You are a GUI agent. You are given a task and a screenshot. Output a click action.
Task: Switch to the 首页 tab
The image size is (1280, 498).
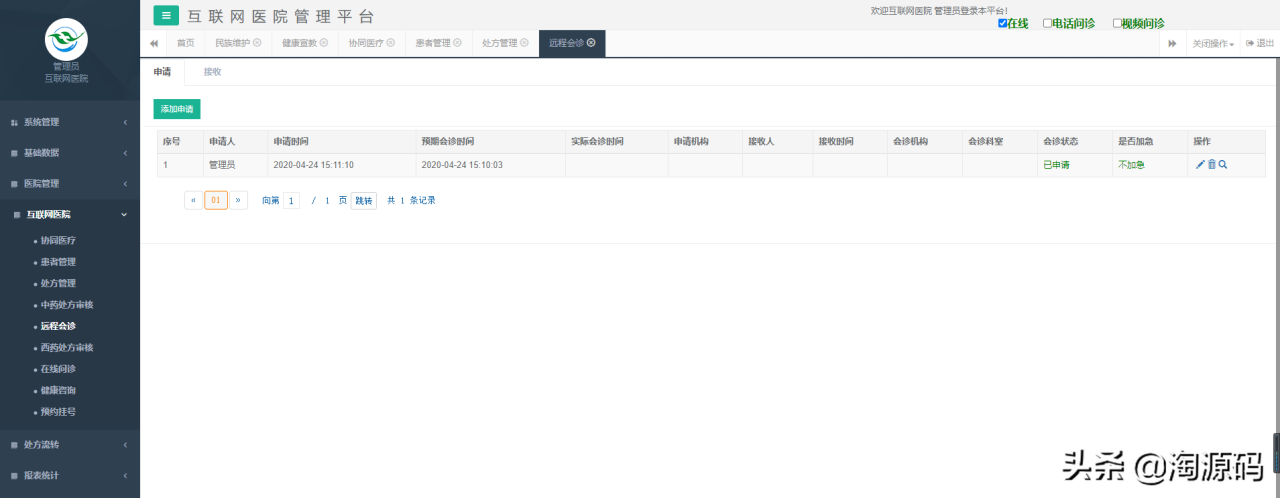(x=186, y=43)
